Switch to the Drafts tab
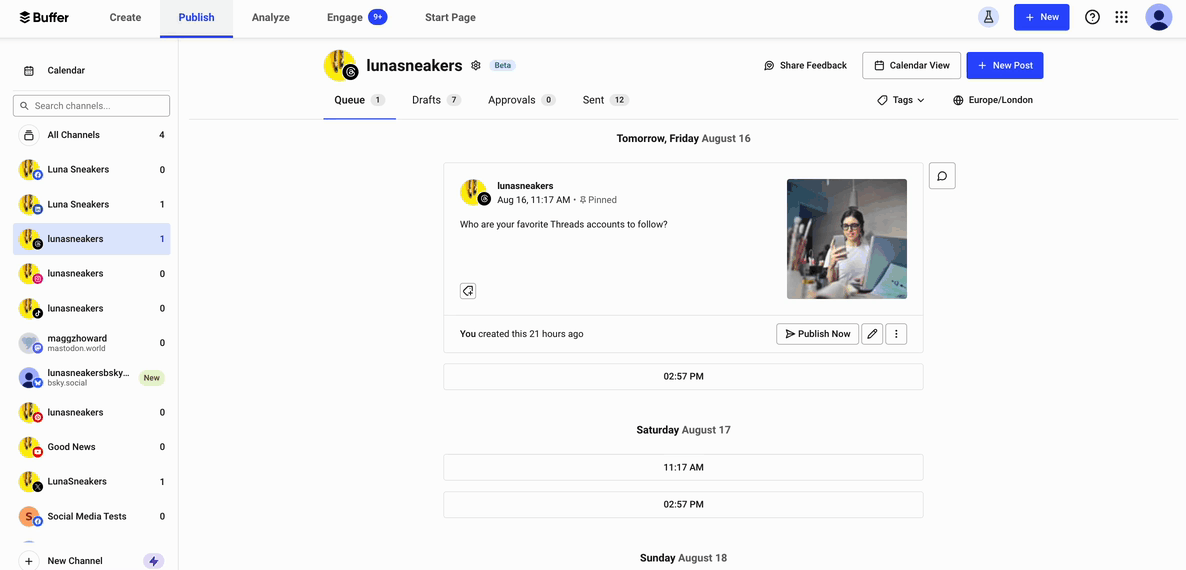Viewport: 1186px width, 570px height. (x=436, y=100)
